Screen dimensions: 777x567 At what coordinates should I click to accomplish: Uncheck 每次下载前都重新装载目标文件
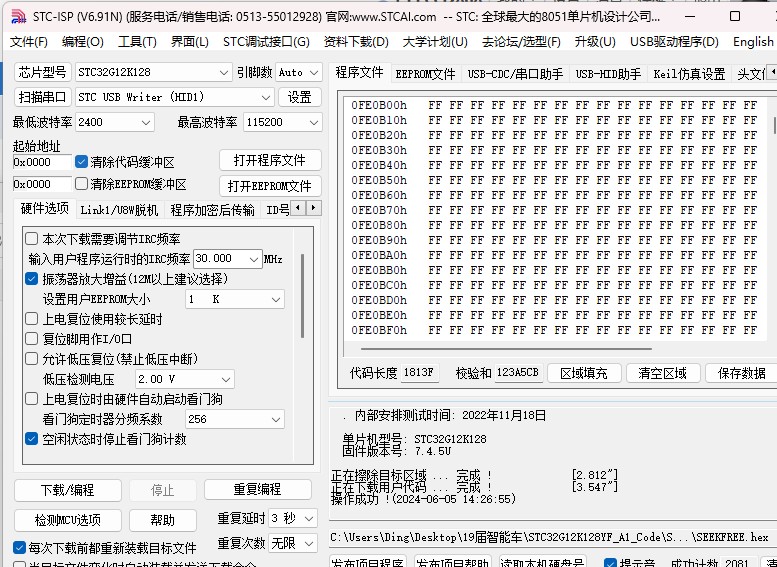19,548
